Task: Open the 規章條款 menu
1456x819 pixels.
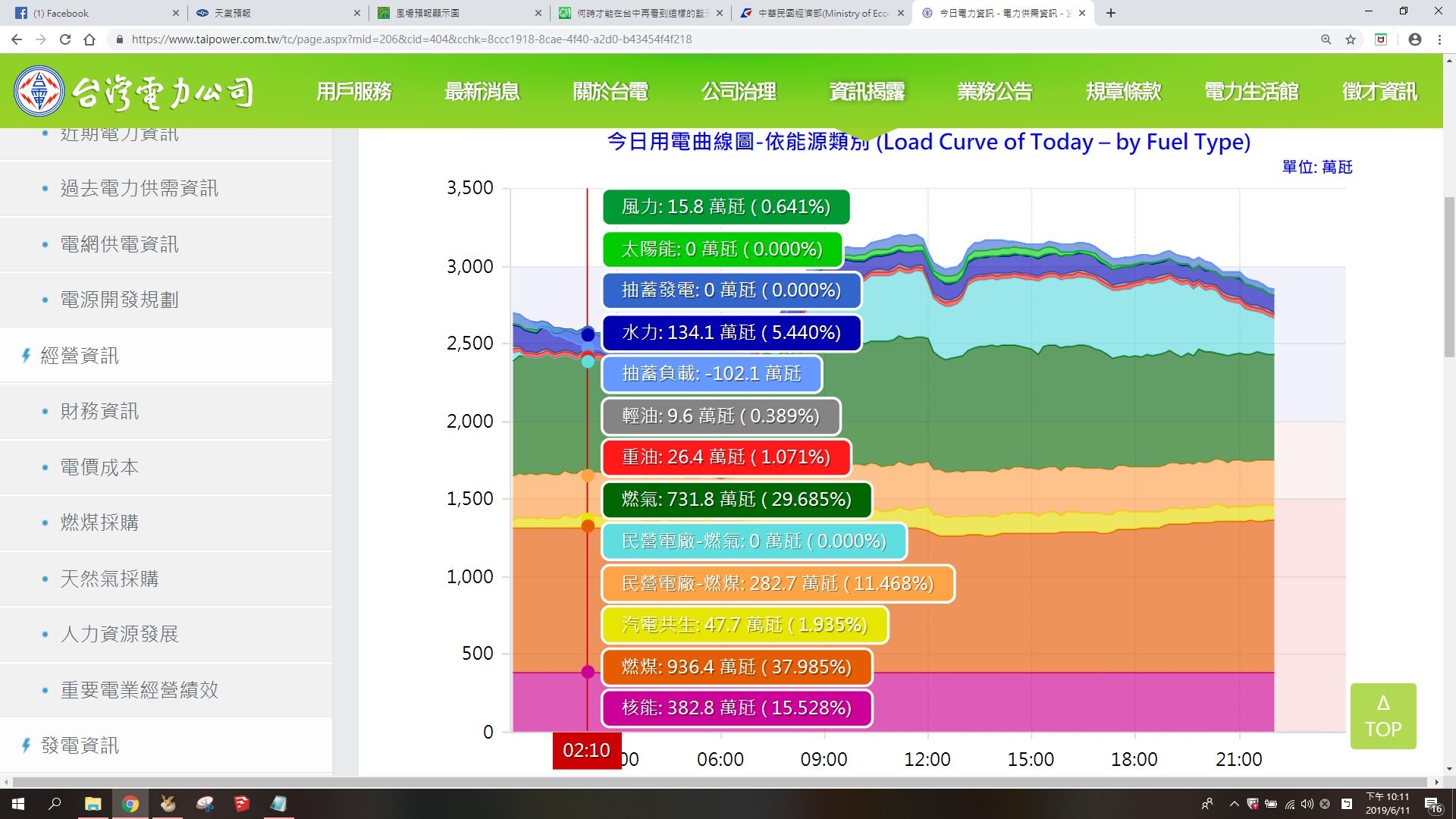Action: [x=1123, y=92]
